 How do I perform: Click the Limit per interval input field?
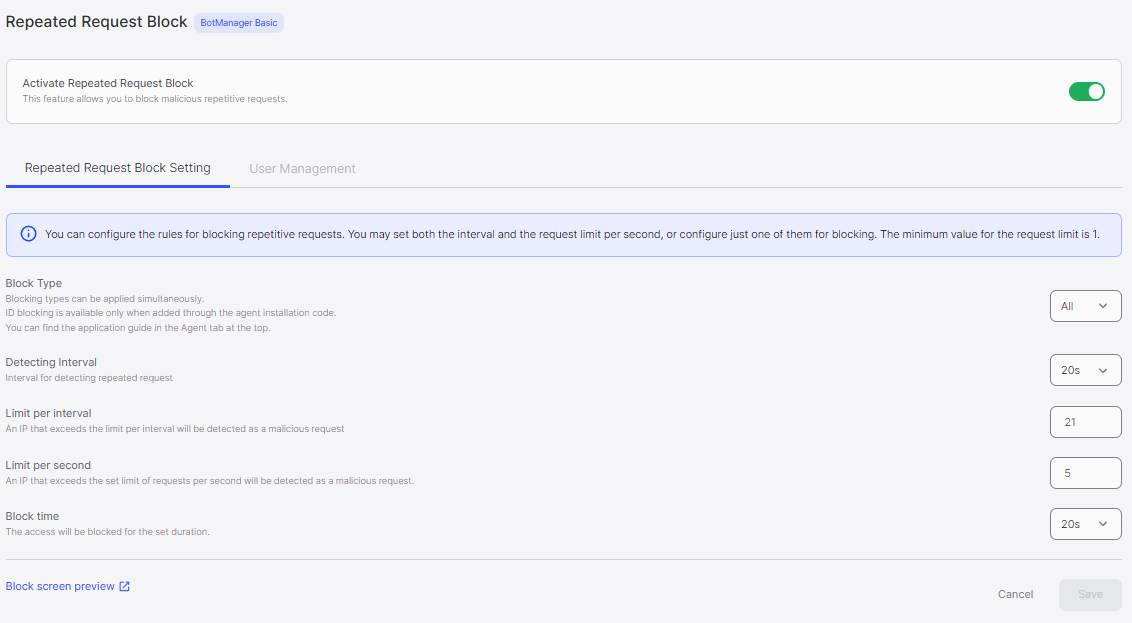[1085, 421]
